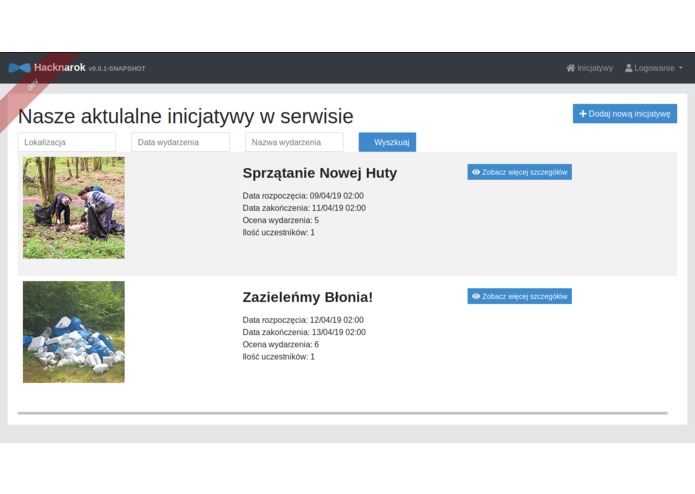Screen dimensions: 695x494
Task: Focus the Lokalizacja search field
Action: 67,142
